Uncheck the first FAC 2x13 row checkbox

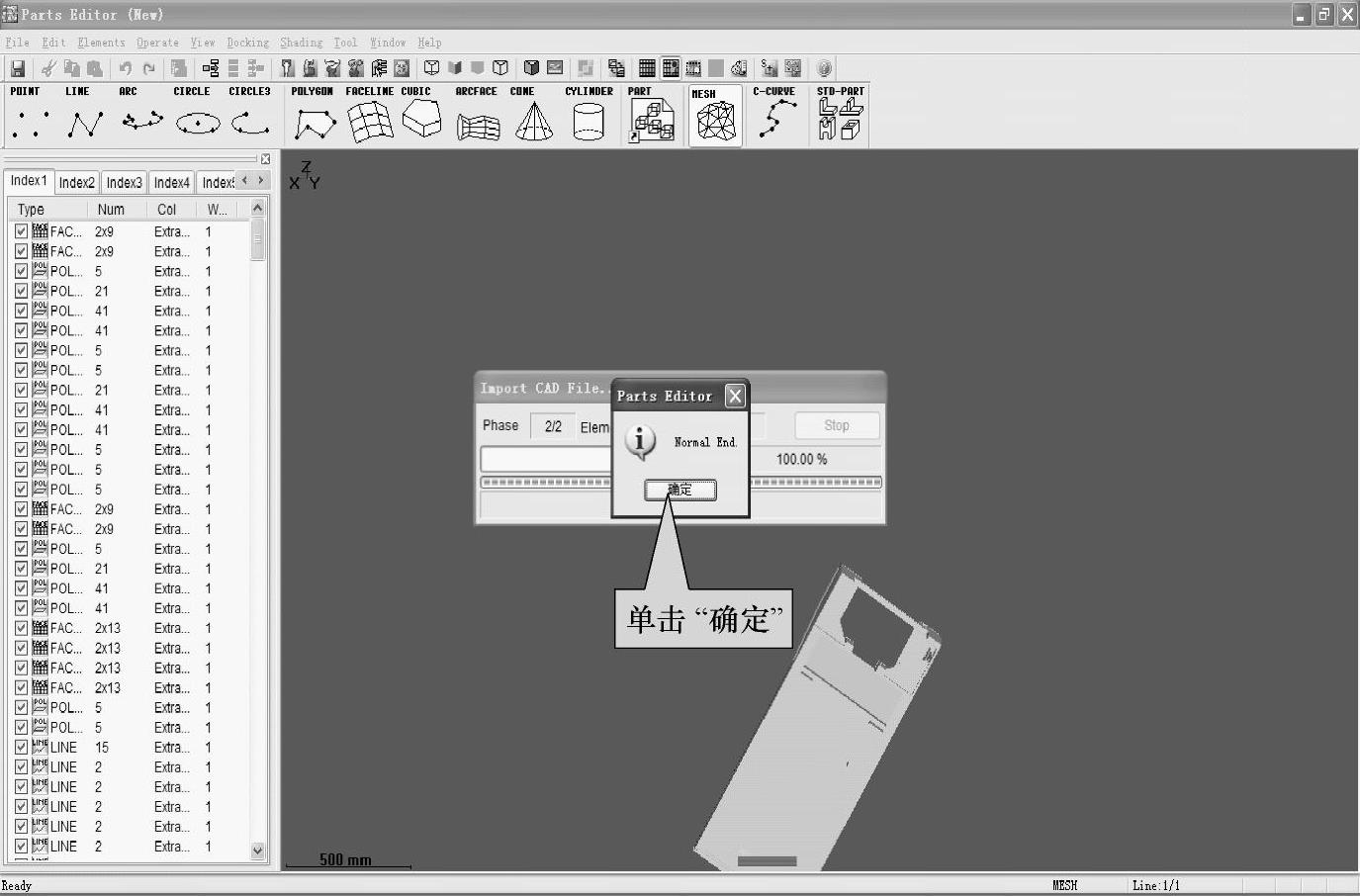(x=22, y=628)
